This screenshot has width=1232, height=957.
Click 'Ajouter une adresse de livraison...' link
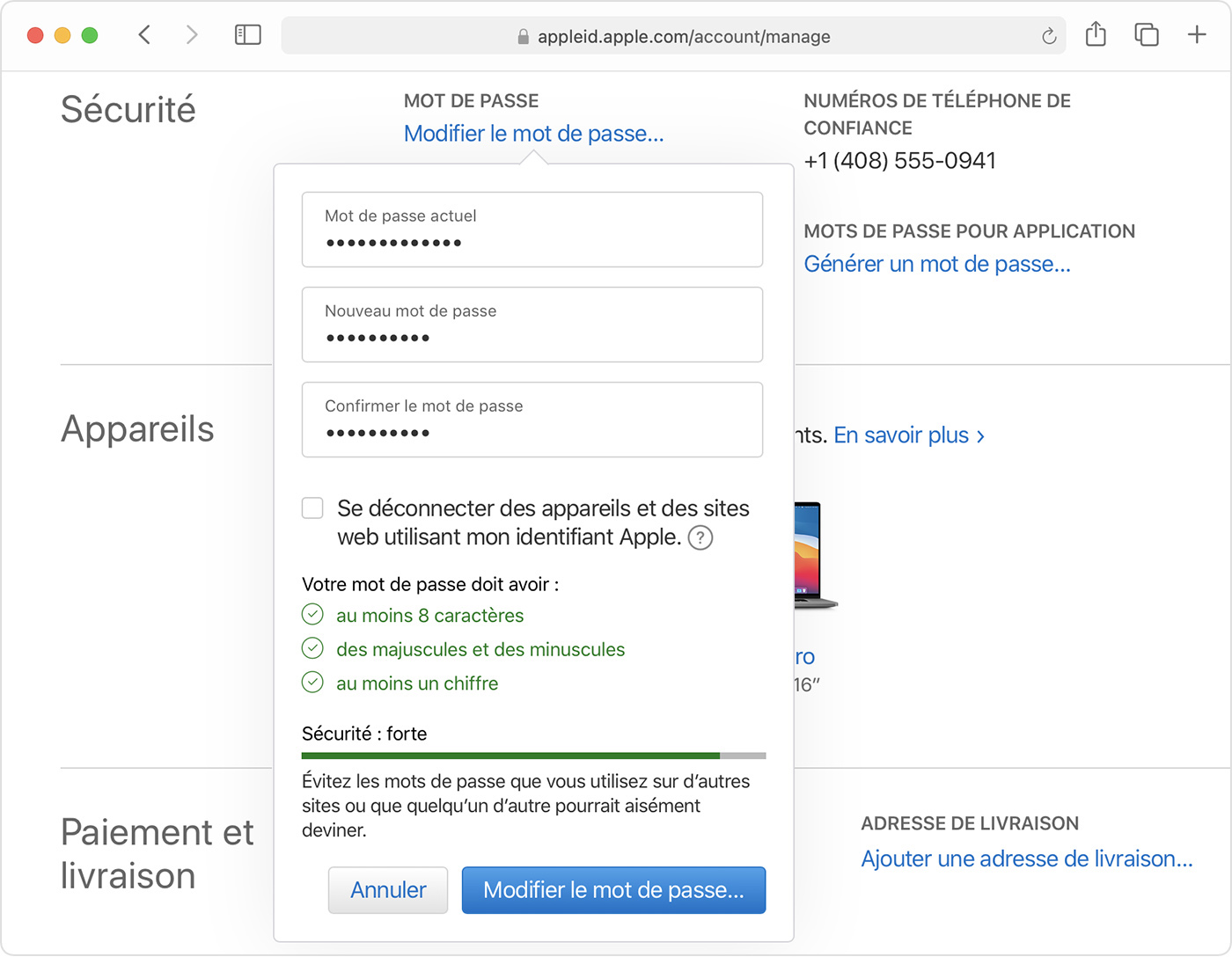[x=1026, y=858]
